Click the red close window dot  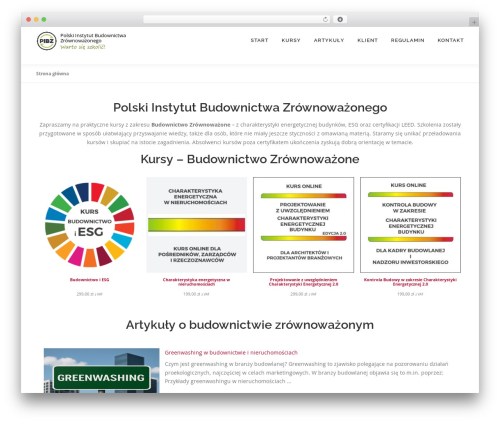29,20
